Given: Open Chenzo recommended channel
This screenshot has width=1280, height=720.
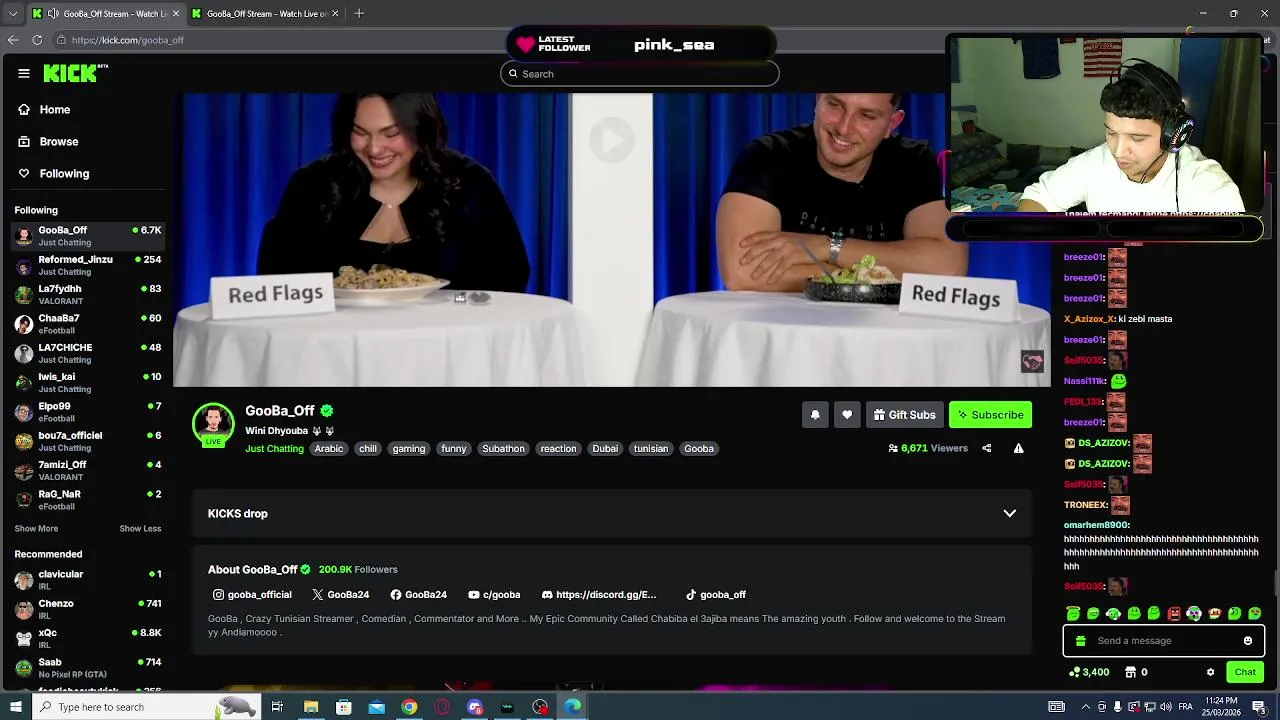Looking at the screenshot, I should [x=88, y=609].
